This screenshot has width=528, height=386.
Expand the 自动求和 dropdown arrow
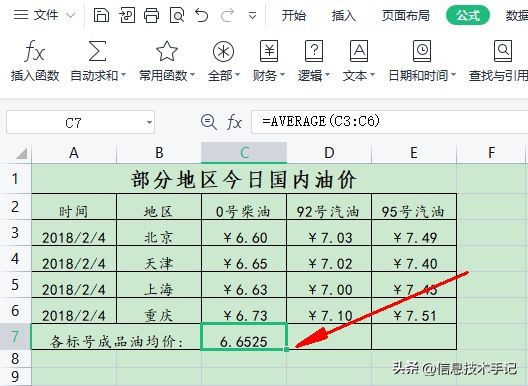coord(123,75)
